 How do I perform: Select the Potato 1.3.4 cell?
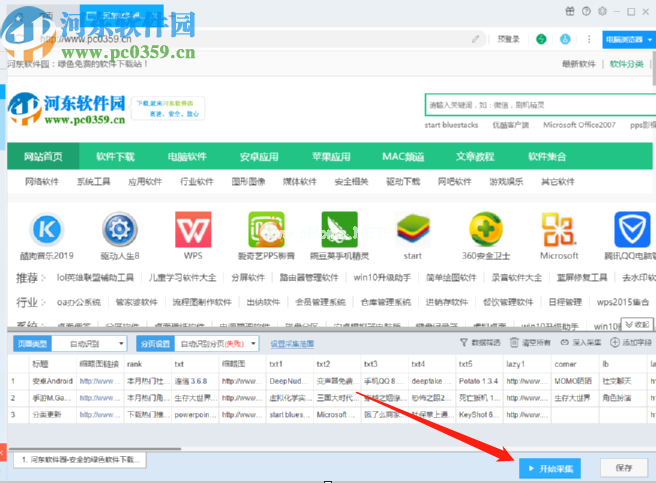click(479, 381)
